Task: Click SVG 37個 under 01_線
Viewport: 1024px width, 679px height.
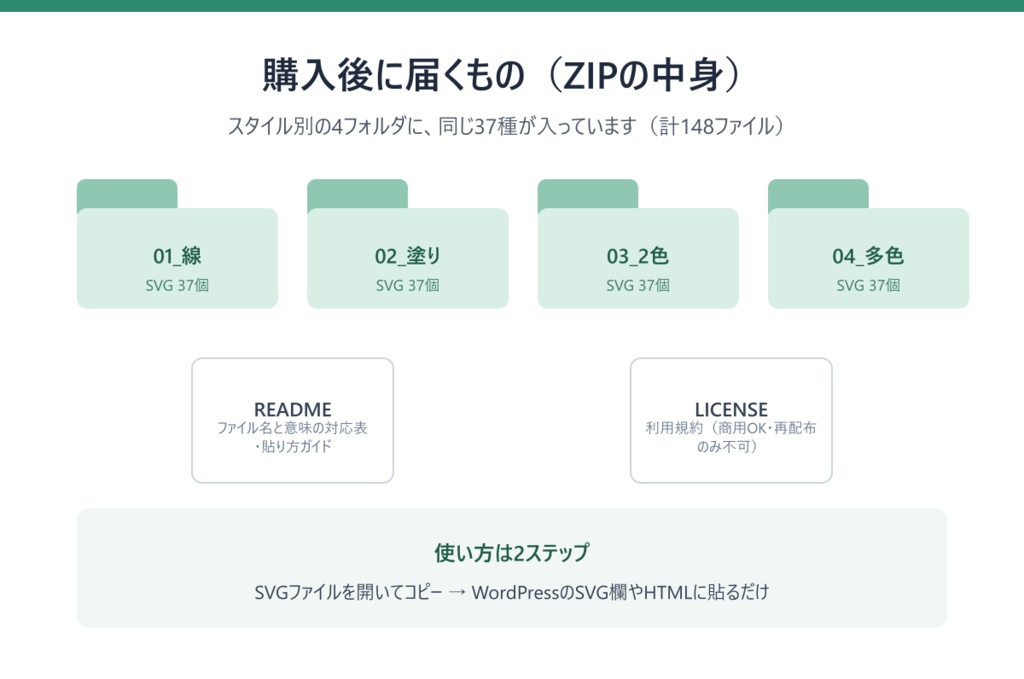Action: (178, 285)
